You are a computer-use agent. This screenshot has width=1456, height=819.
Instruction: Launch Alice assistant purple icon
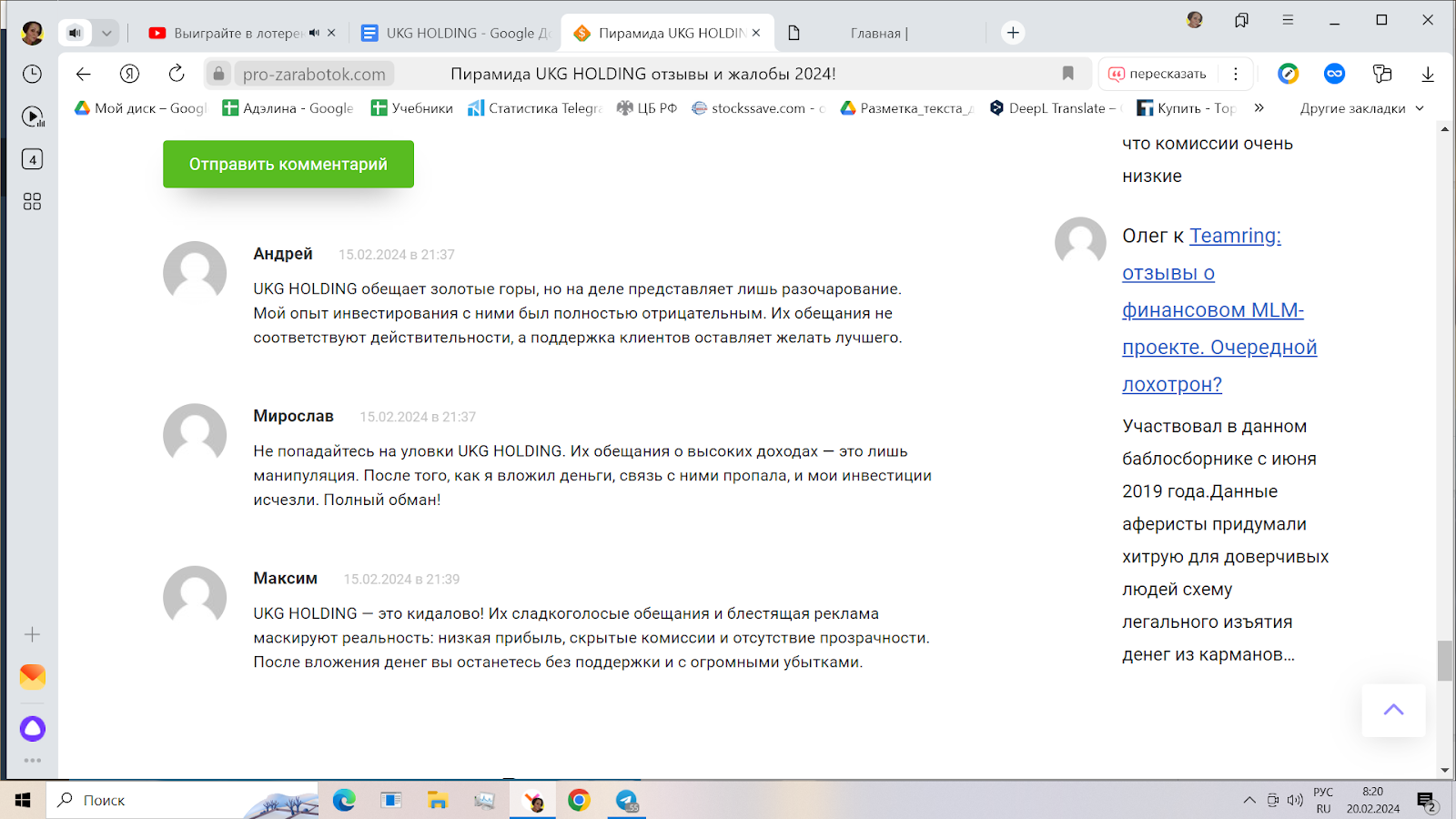point(32,728)
